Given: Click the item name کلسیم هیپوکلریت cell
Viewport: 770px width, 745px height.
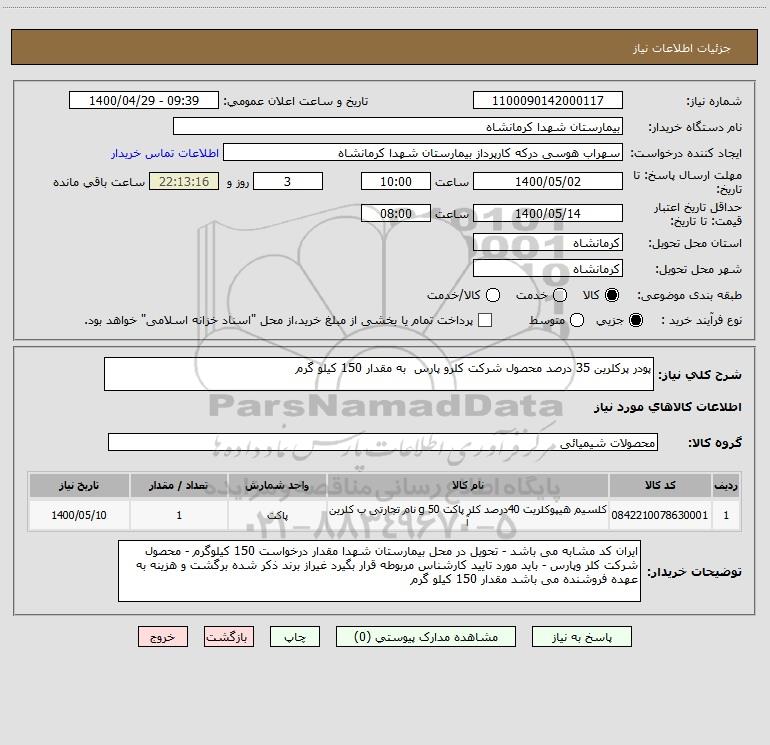Looking at the screenshot, I should 468,515.
